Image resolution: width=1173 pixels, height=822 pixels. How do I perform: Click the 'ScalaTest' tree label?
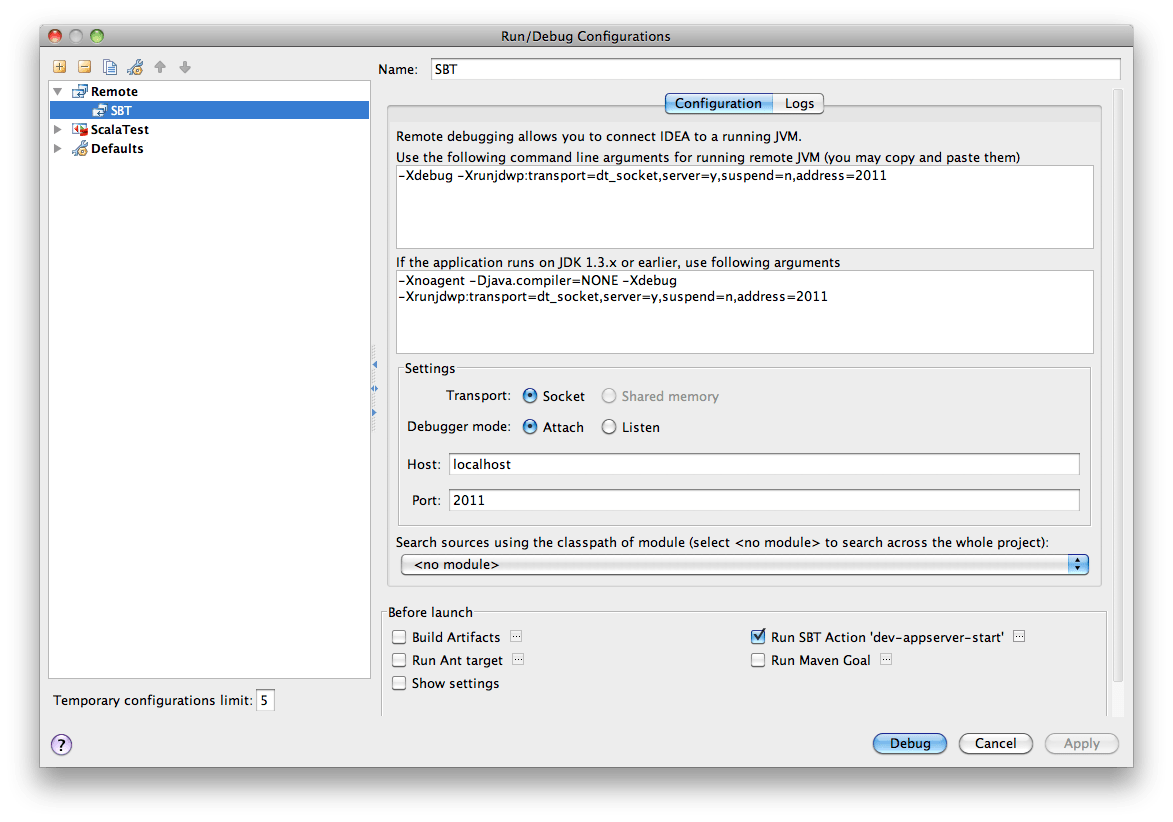pos(120,129)
